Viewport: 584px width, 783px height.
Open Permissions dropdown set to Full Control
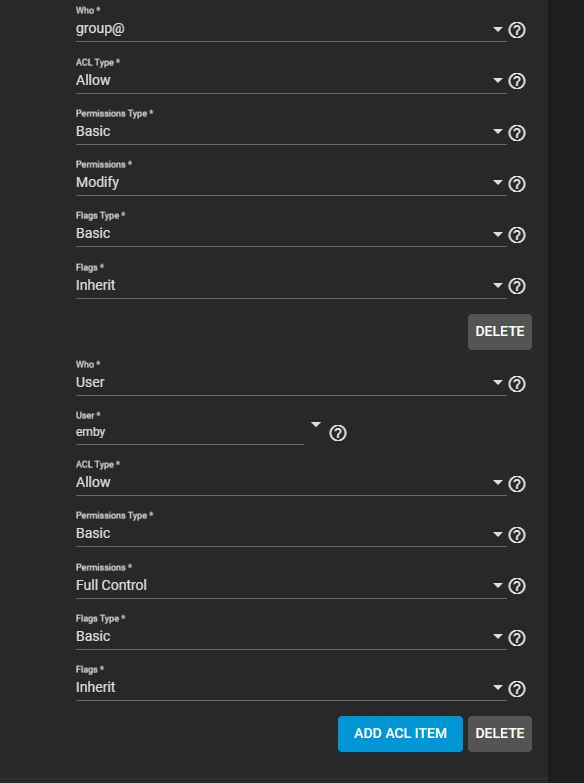point(291,585)
